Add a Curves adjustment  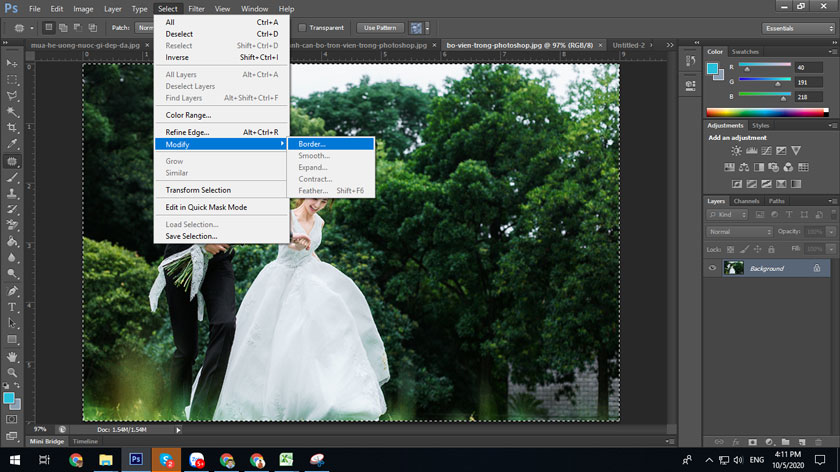(767, 151)
